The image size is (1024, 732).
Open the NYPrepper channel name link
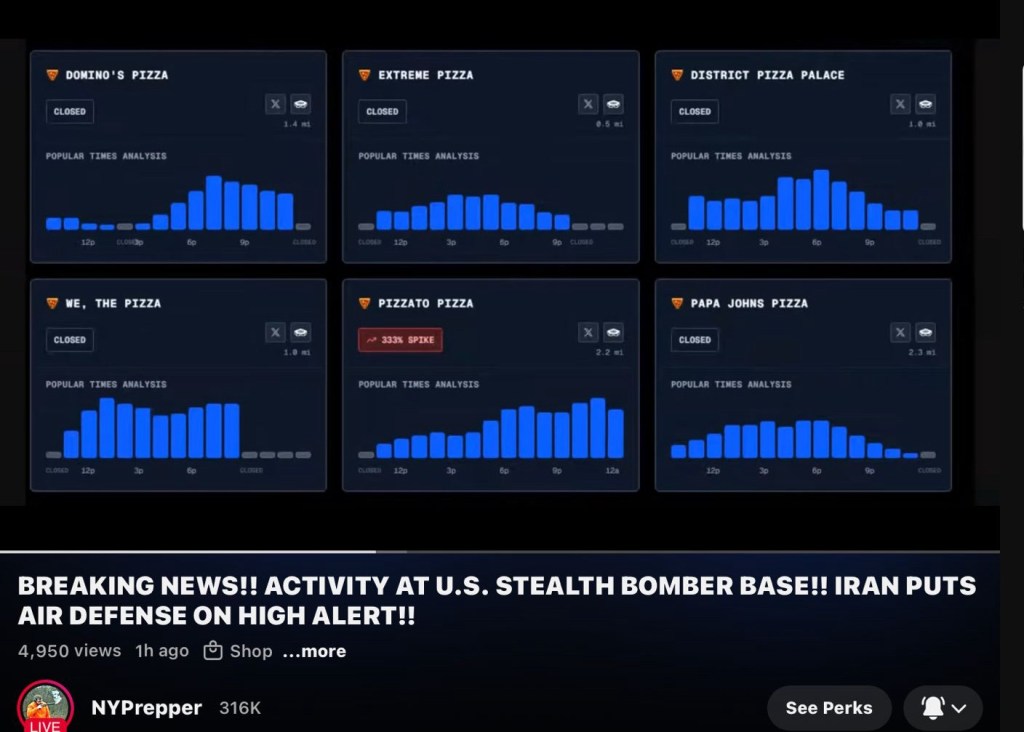pyautogui.click(x=146, y=708)
